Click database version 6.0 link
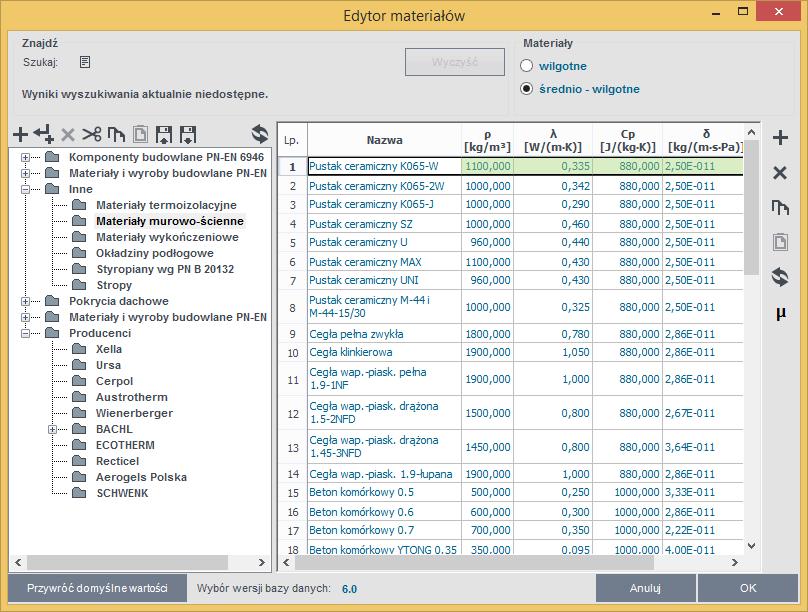The width and height of the screenshot is (808, 612). click(x=349, y=589)
